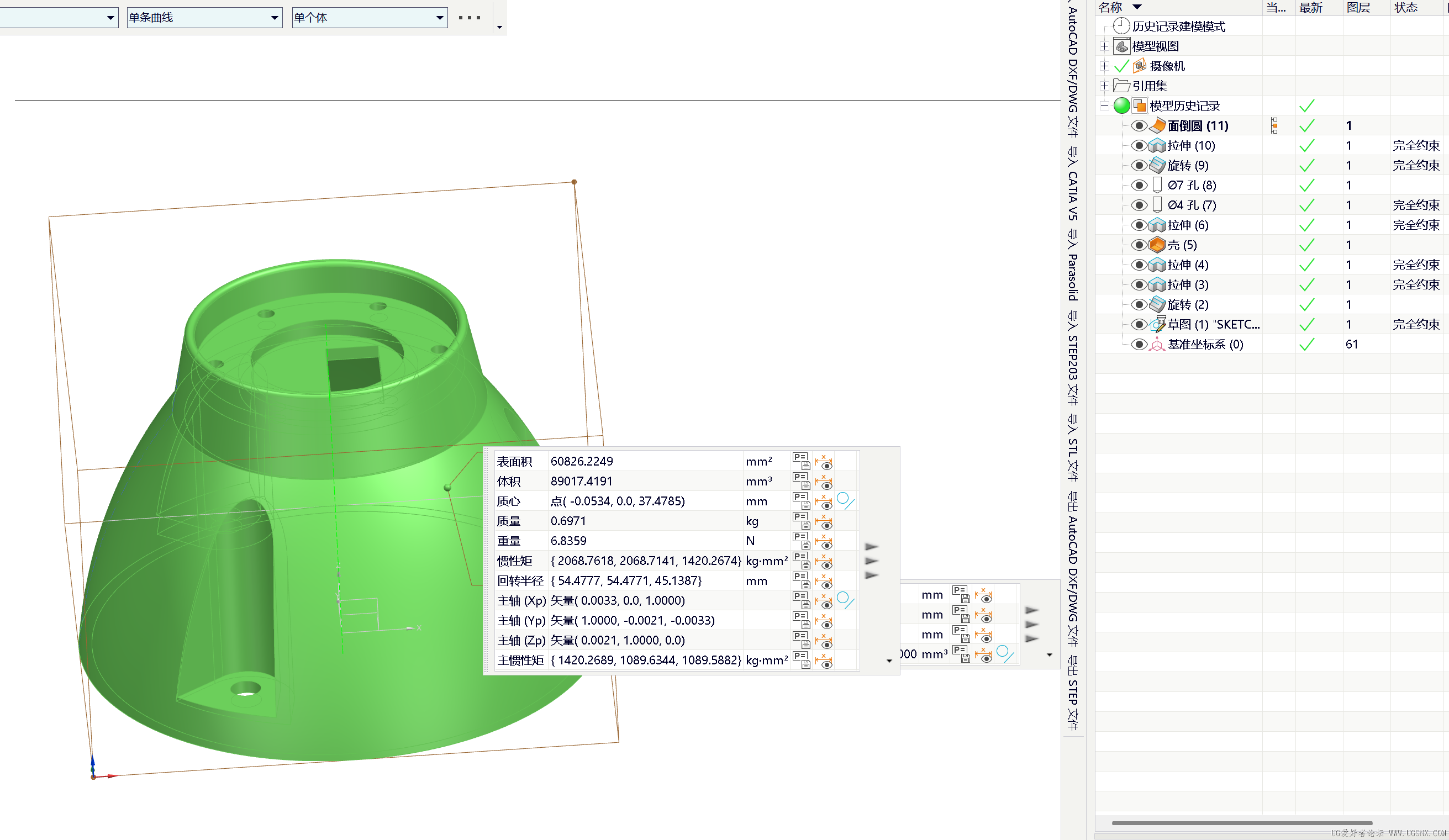Screen dimensions: 1449x840
Task: Toggle the eye icon for Ø7 孔 (8)
Action: pos(1139,185)
